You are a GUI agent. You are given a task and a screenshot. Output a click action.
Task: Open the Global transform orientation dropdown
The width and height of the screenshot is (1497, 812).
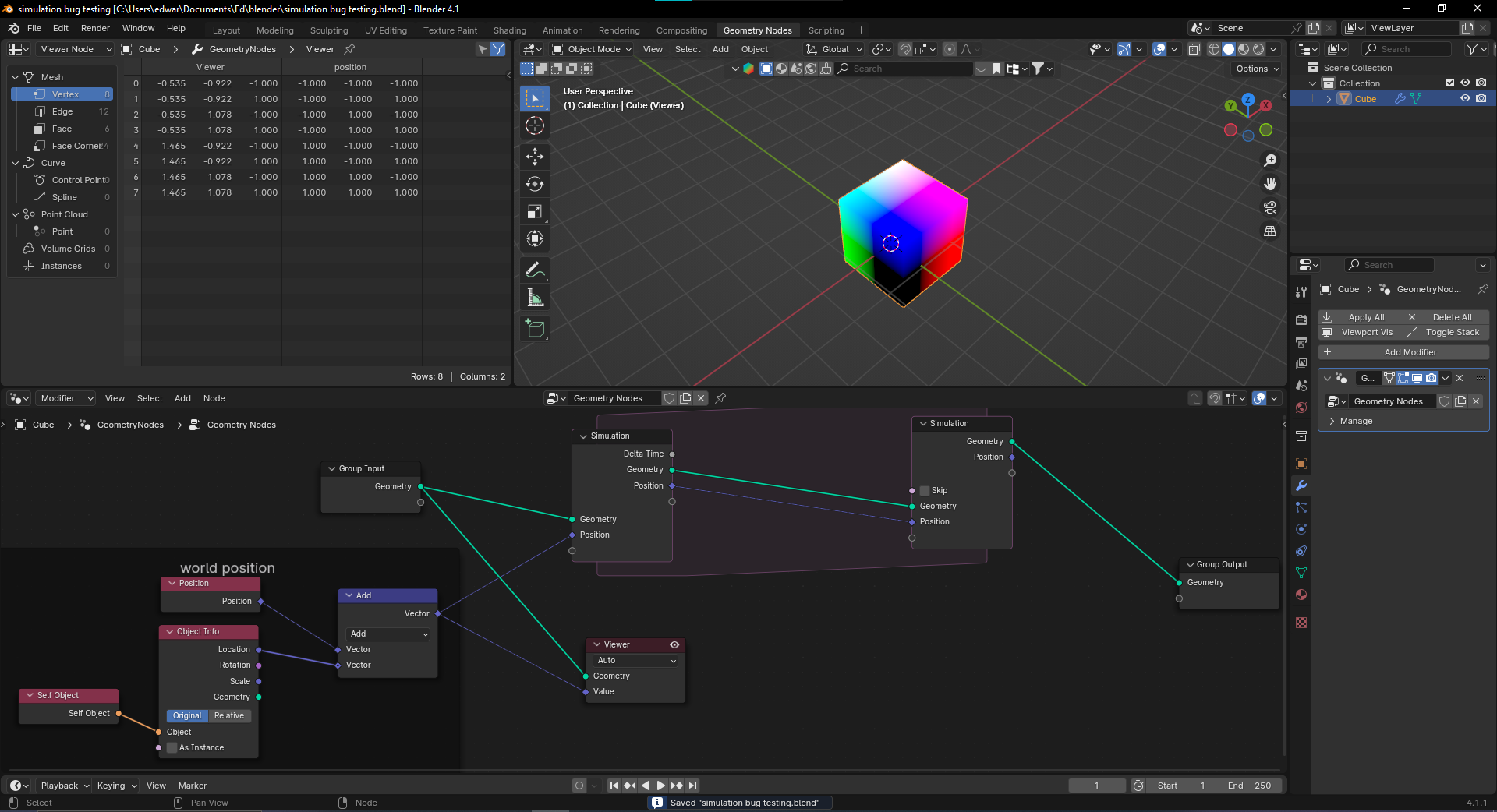coord(834,49)
